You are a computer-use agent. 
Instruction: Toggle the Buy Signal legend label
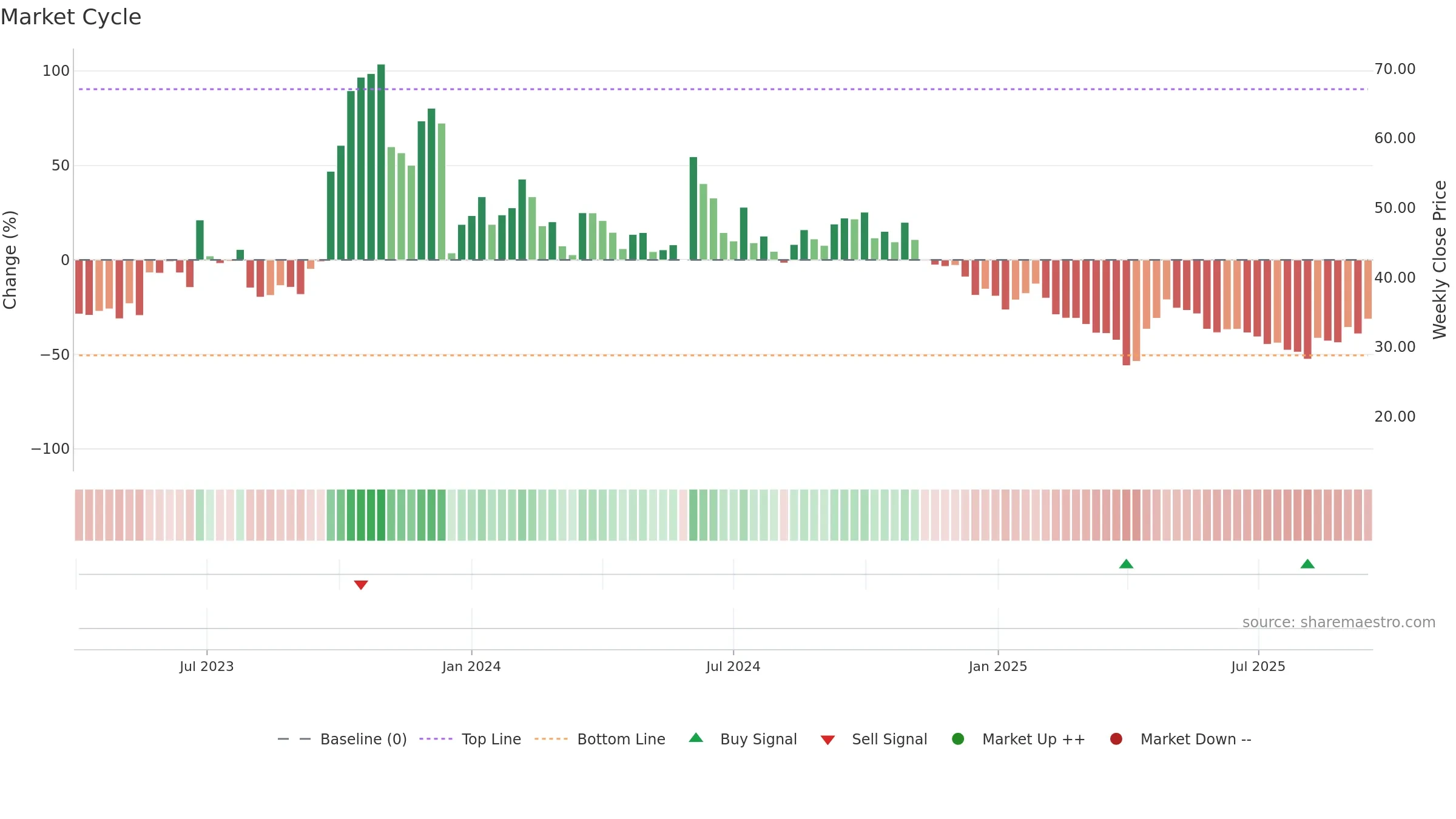tap(758, 739)
